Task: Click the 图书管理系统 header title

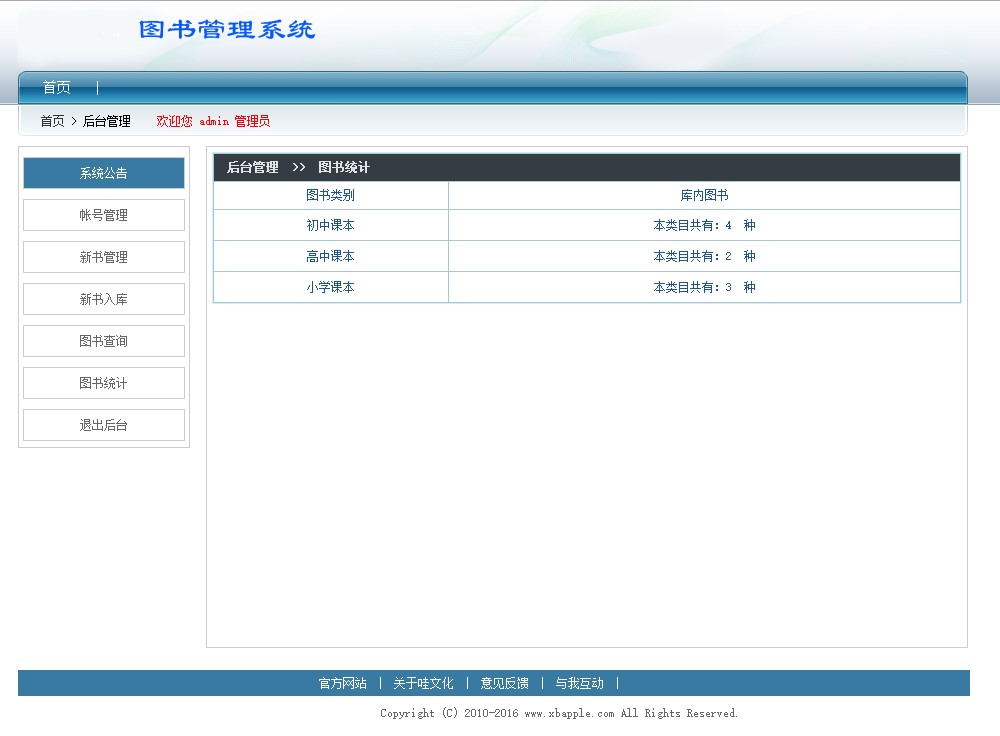Action: coord(227,30)
